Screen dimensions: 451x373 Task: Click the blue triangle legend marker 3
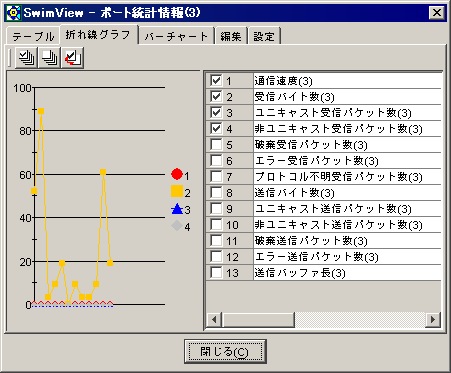tap(177, 209)
